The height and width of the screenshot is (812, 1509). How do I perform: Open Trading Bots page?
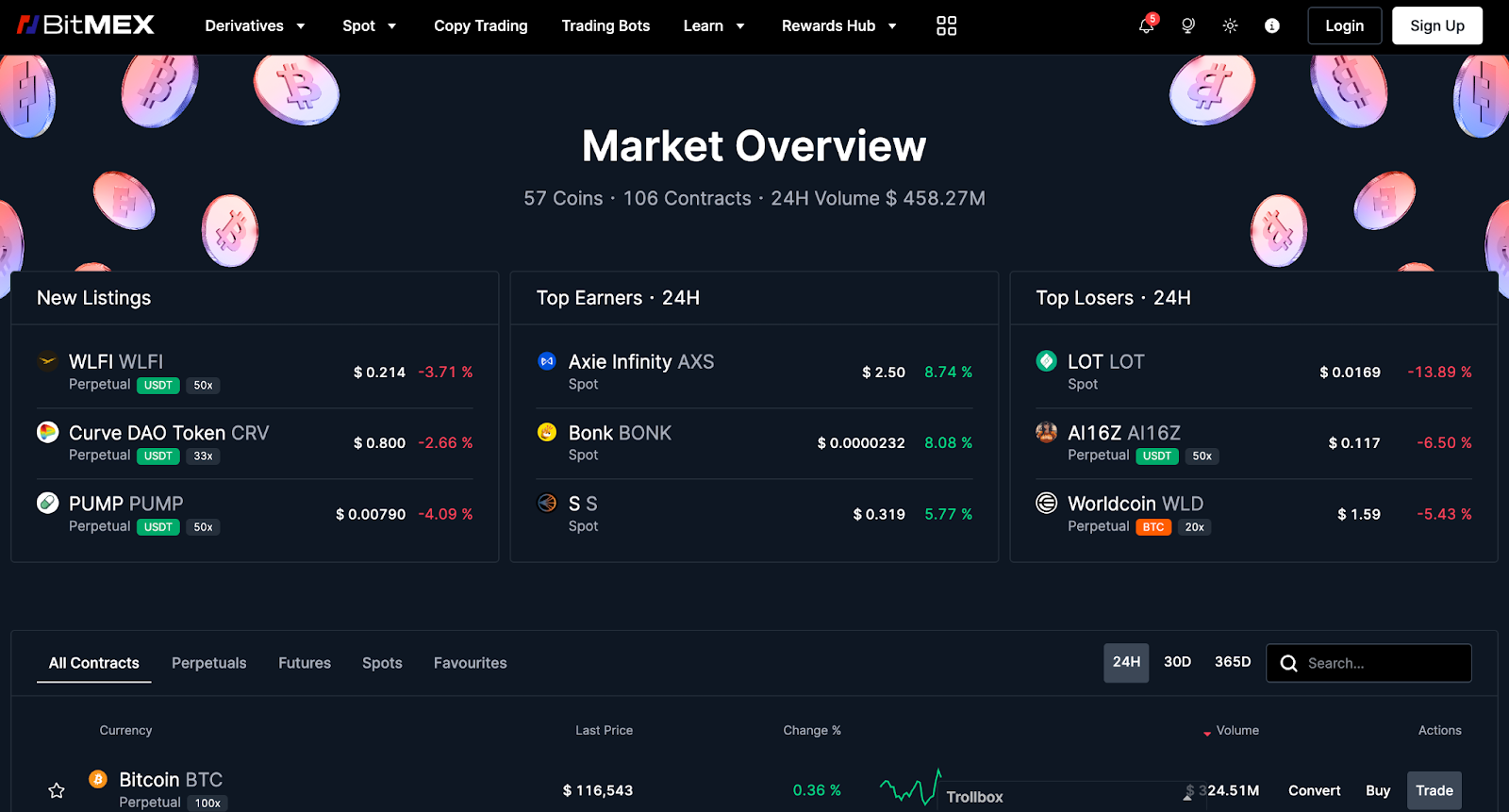pyautogui.click(x=605, y=25)
